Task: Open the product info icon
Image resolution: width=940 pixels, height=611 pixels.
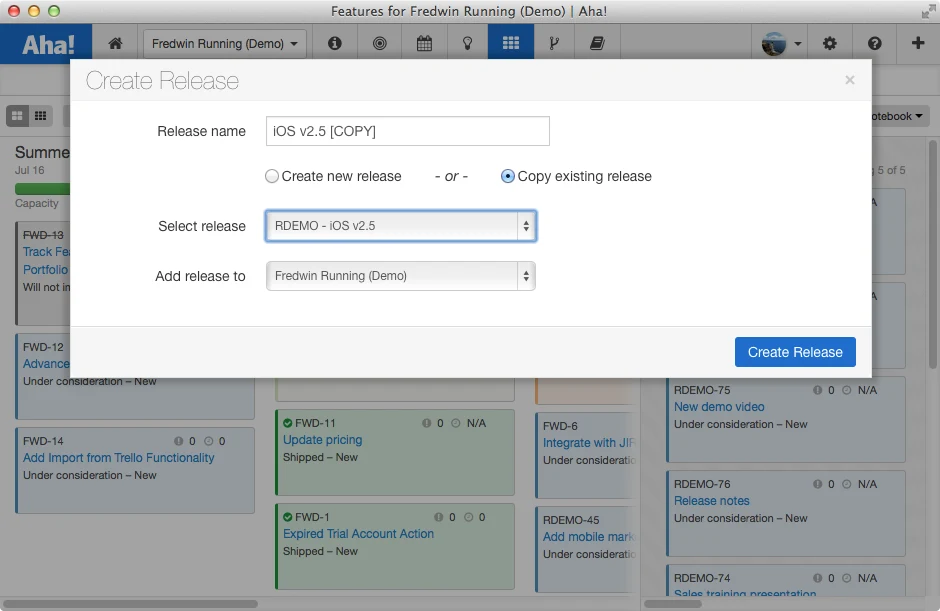Action: (335, 43)
